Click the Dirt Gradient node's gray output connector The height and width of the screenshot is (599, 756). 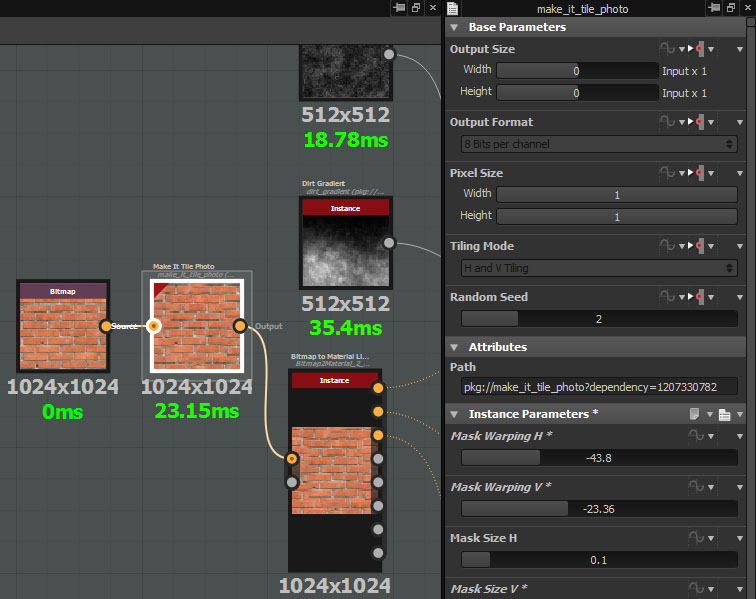click(389, 243)
